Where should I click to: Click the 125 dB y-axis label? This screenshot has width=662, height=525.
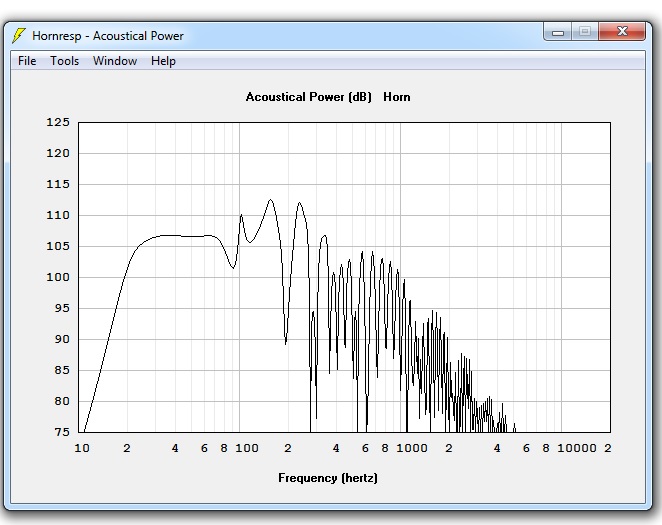click(x=58, y=122)
